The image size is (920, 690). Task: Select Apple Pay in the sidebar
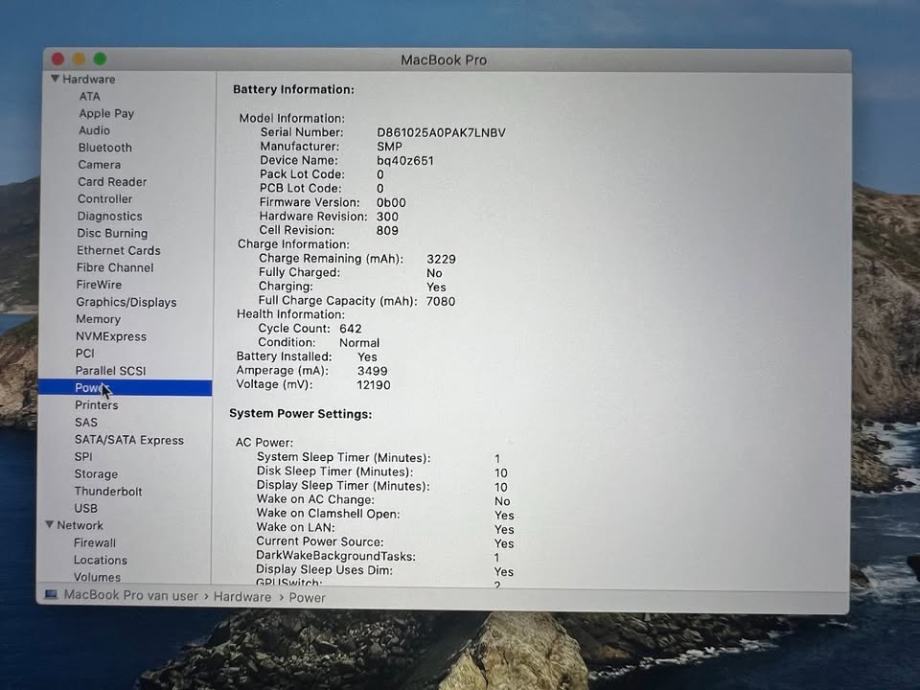pyautogui.click(x=106, y=113)
